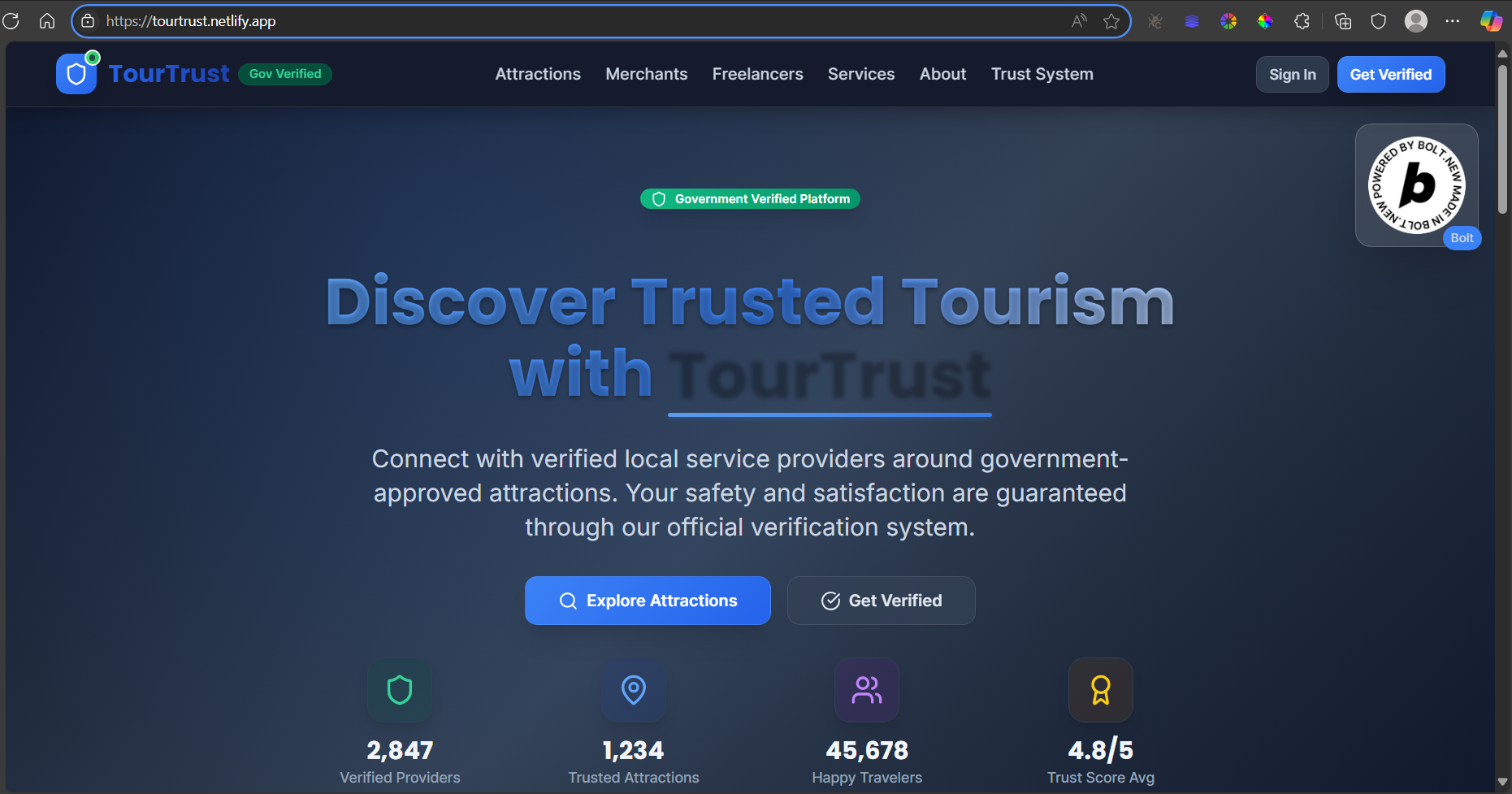The image size is (1512, 794).
Task: Click the Happy Travelers people icon
Action: [867, 690]
